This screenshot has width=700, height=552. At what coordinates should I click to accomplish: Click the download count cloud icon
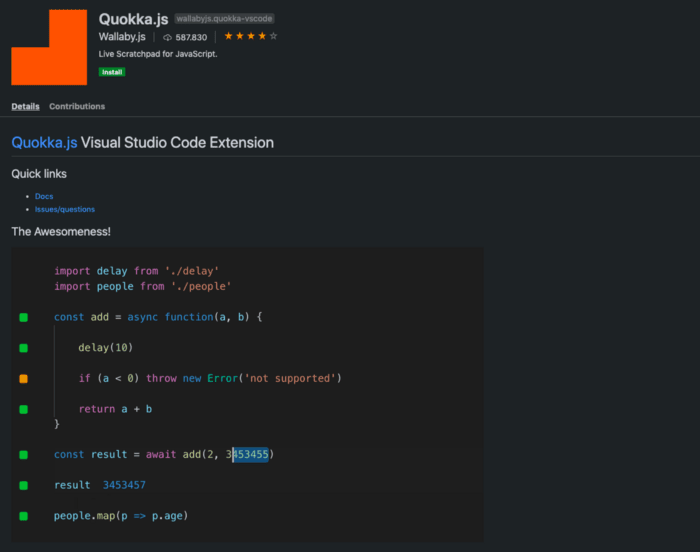[x=167, y=38]
